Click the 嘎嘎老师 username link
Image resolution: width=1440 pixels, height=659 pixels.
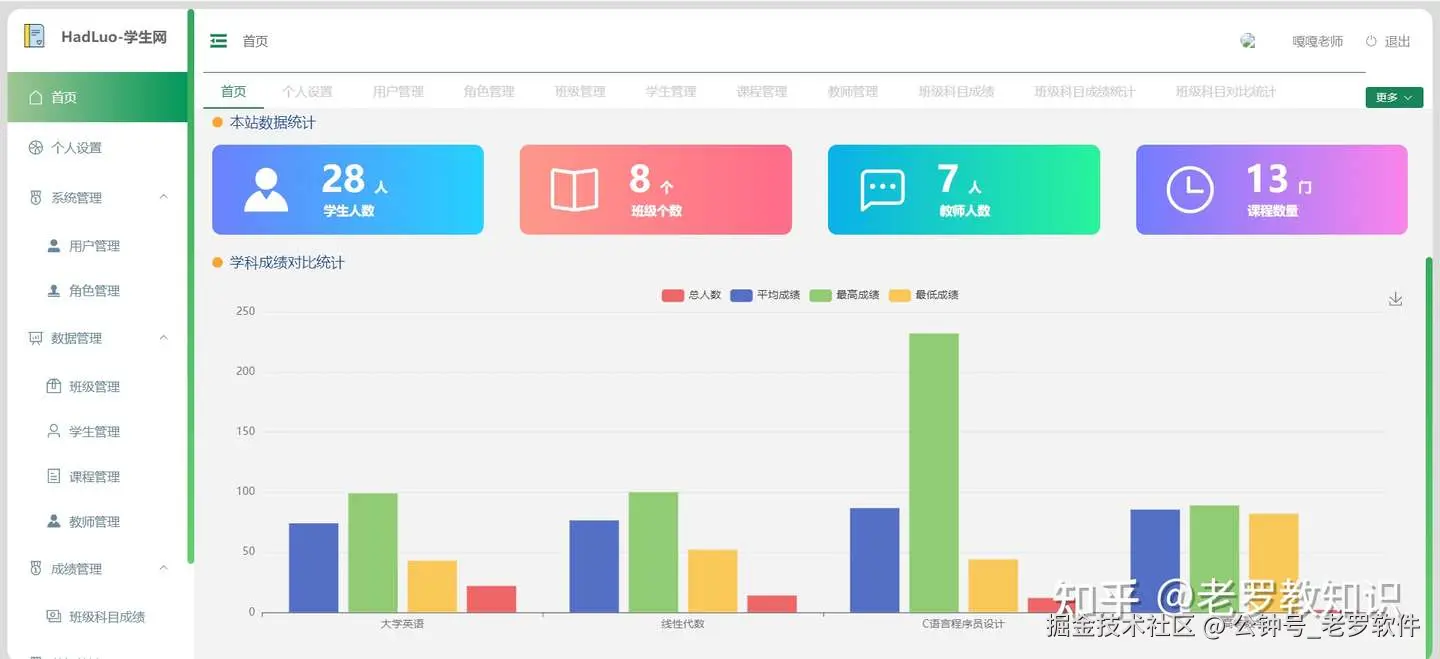(1318, 41)
